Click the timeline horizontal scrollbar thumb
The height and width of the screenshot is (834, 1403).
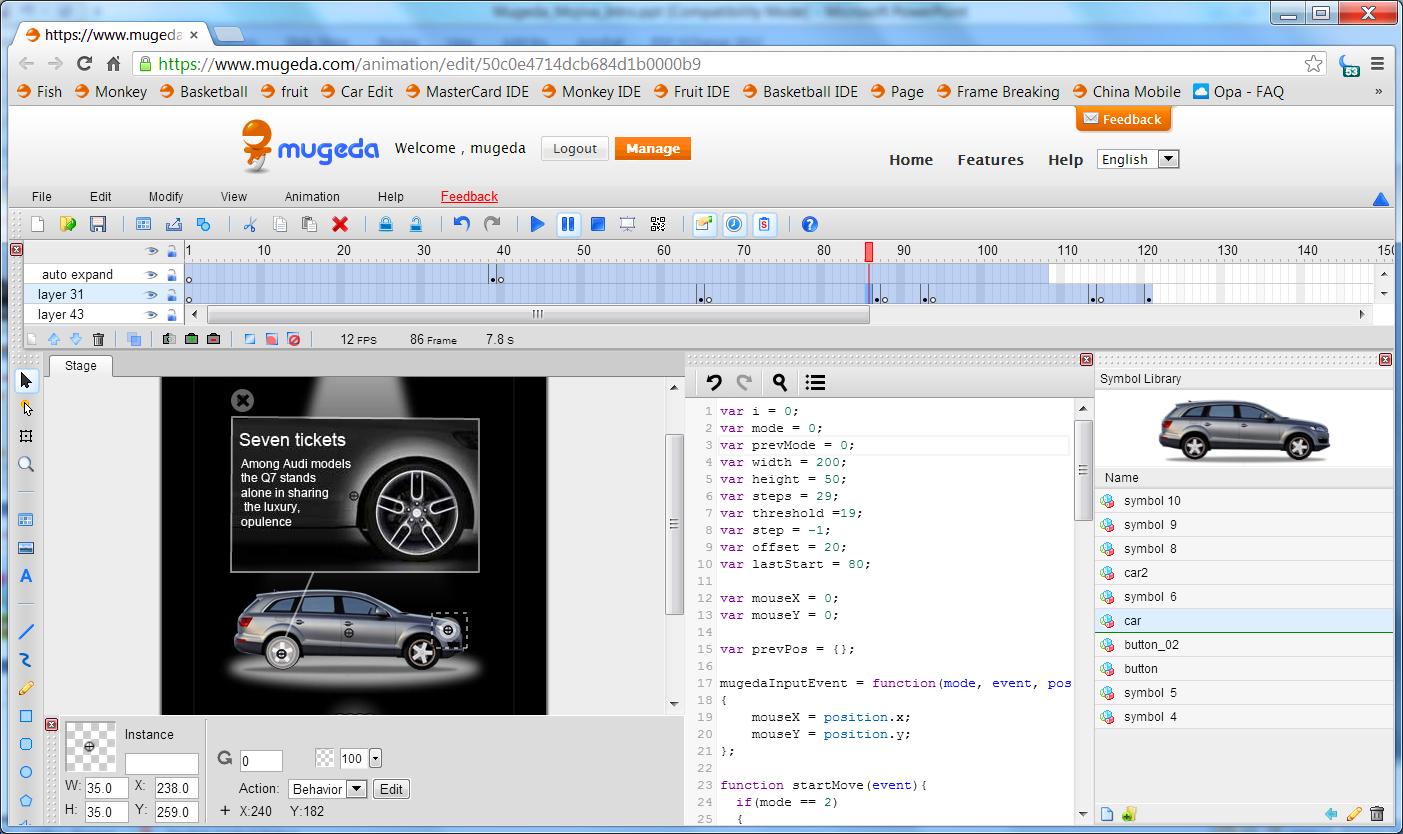538,314
